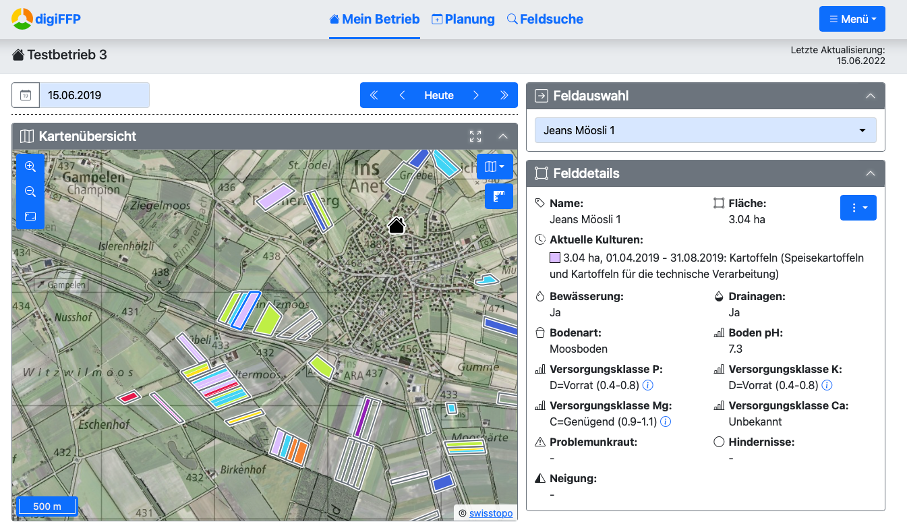The height and width of the screenshot is (524, 908).
Task: Click the Heute button
Action: point(439,96)
